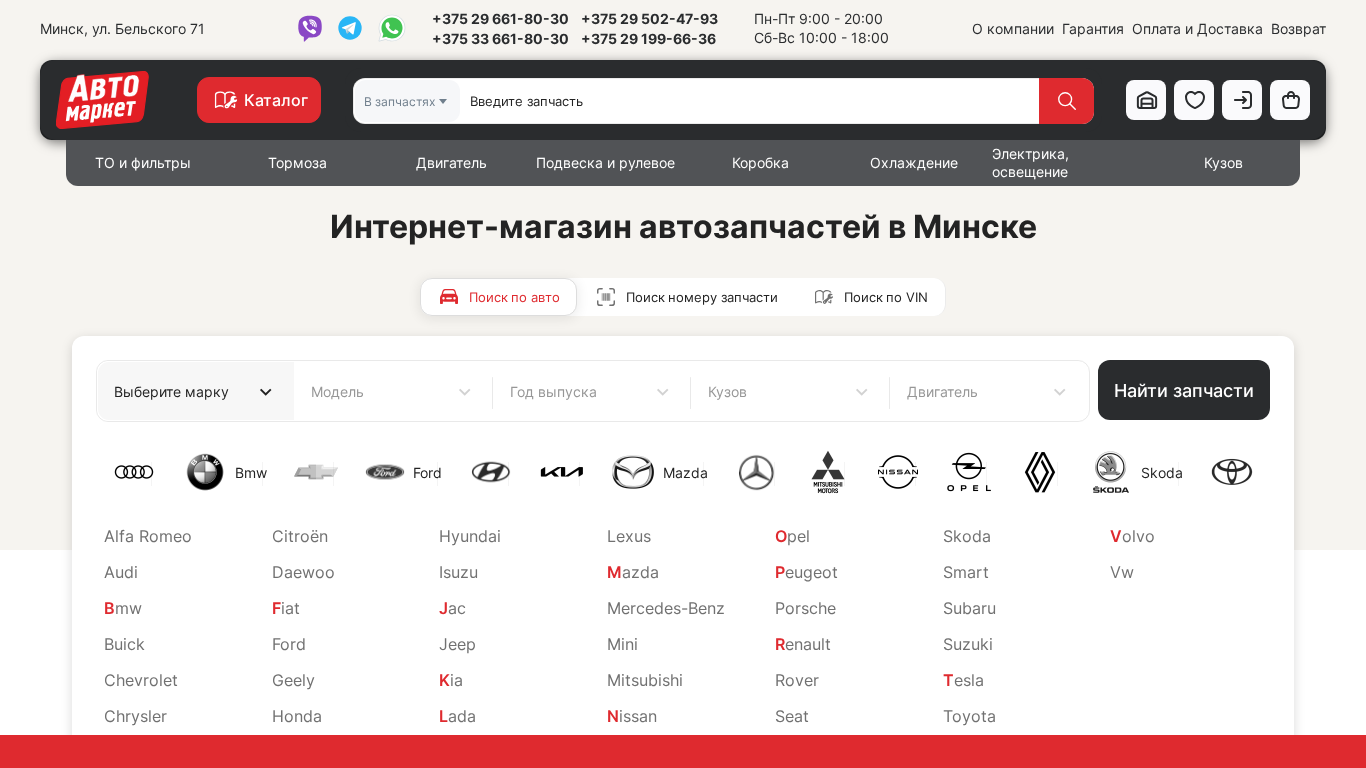This screenshot has width=1366, height=768.
Task: Open the Кузов category in the nav bar
Action: (1223, 163)
